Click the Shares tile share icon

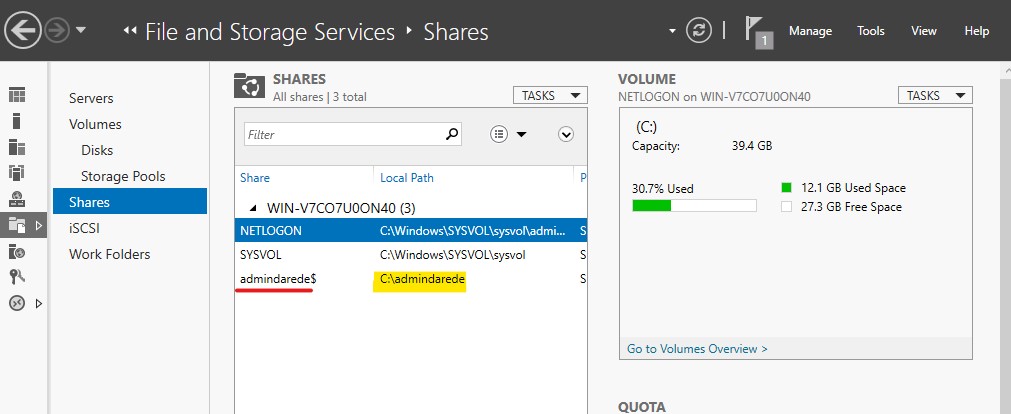click(x=250, y=85)
